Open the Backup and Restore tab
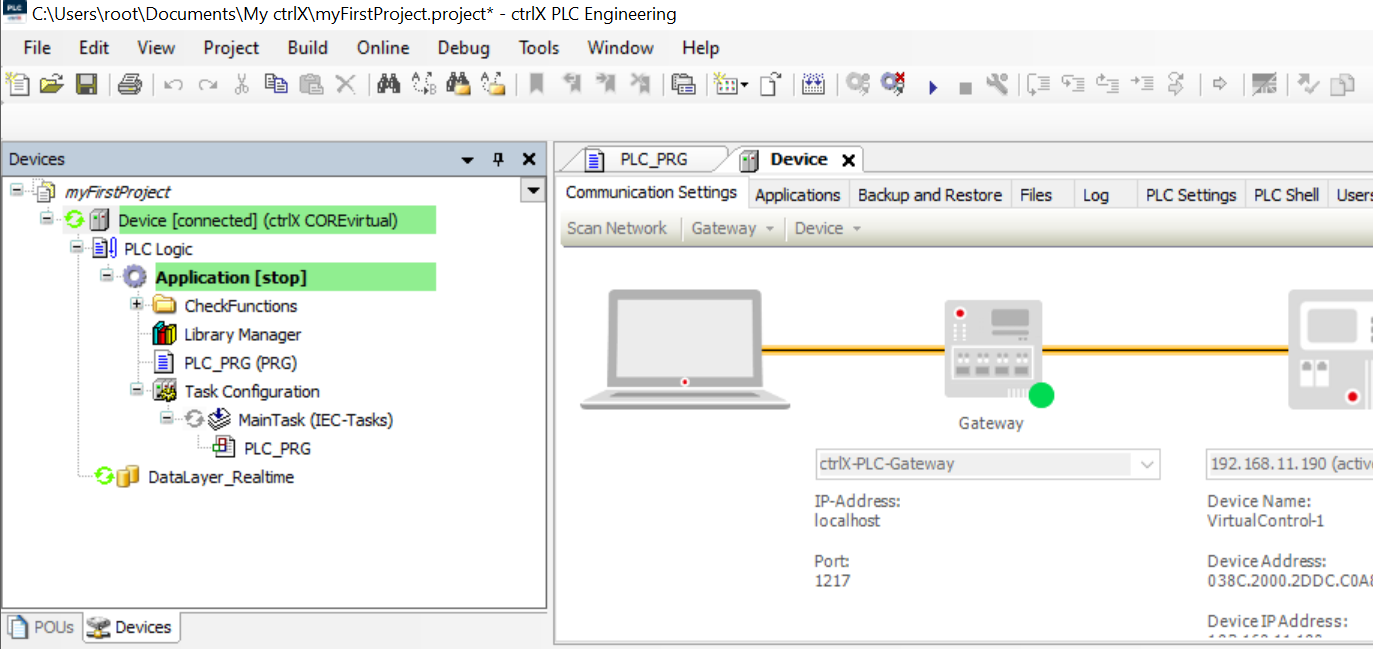Screen dimensions: 1373x649 tap(930, 195)
